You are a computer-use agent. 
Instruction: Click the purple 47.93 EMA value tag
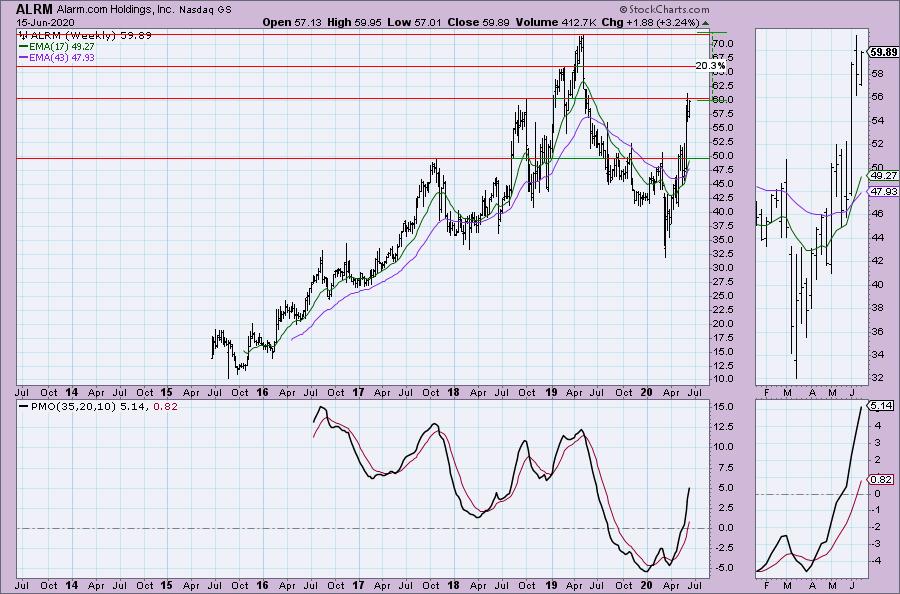click(x=883, y=192)
